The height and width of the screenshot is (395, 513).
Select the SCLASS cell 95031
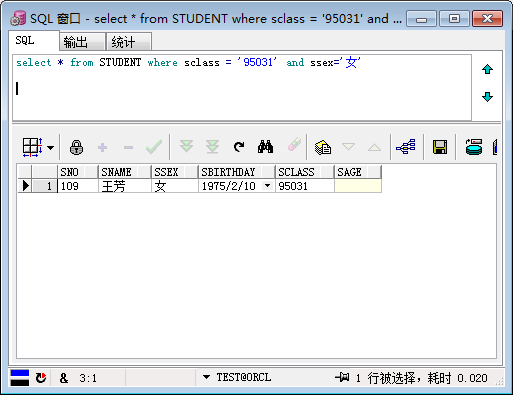coord(305,186)
